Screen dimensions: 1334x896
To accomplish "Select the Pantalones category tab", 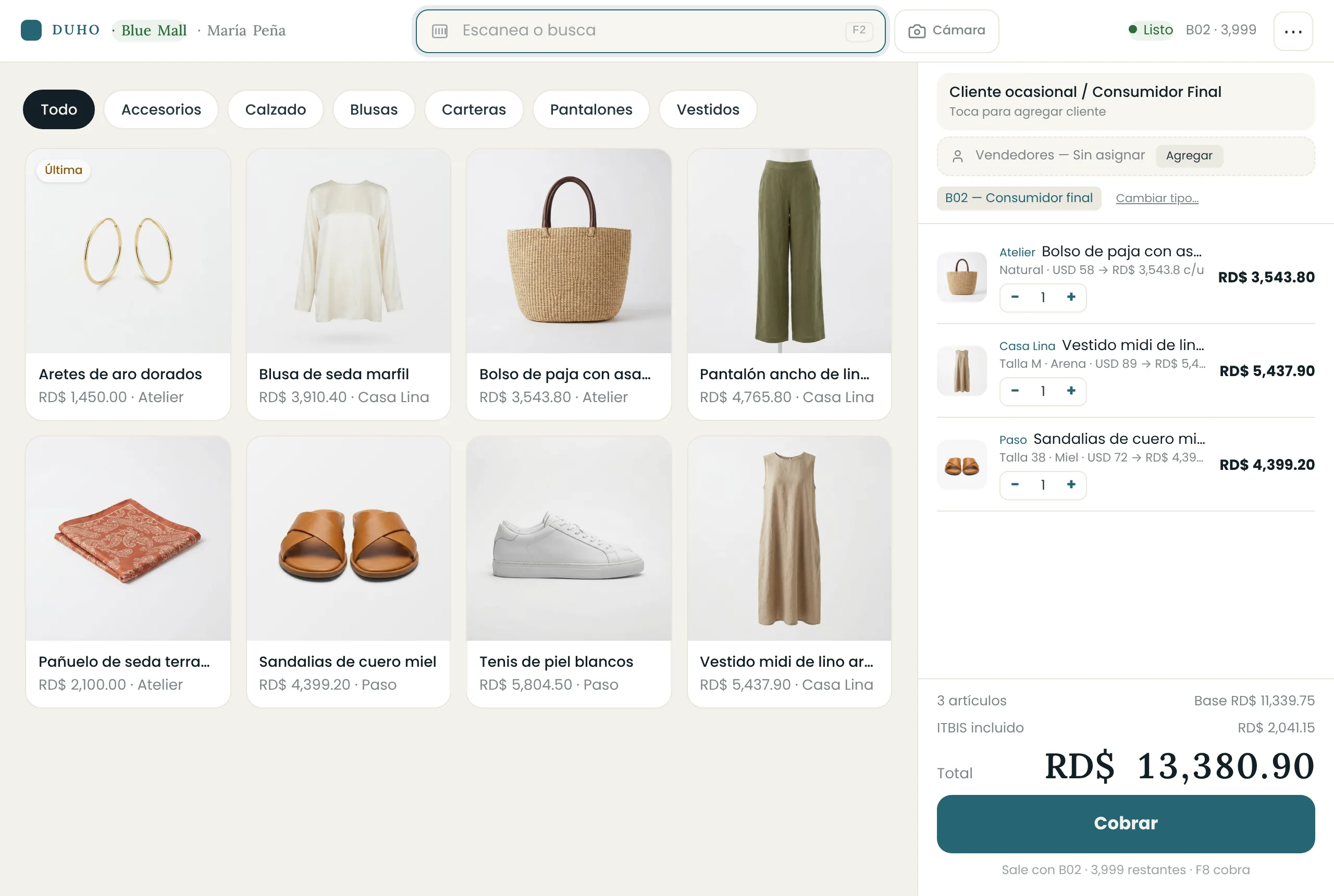I will click(591, 109).
